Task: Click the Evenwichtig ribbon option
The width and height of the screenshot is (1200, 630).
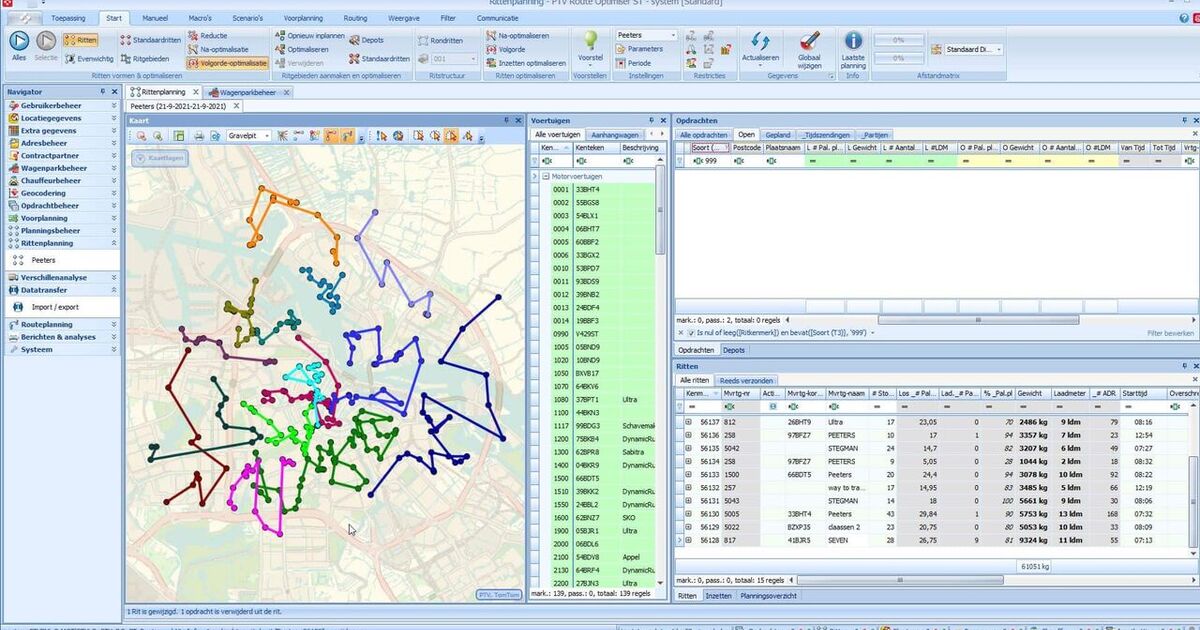Action: coord(88,59)
